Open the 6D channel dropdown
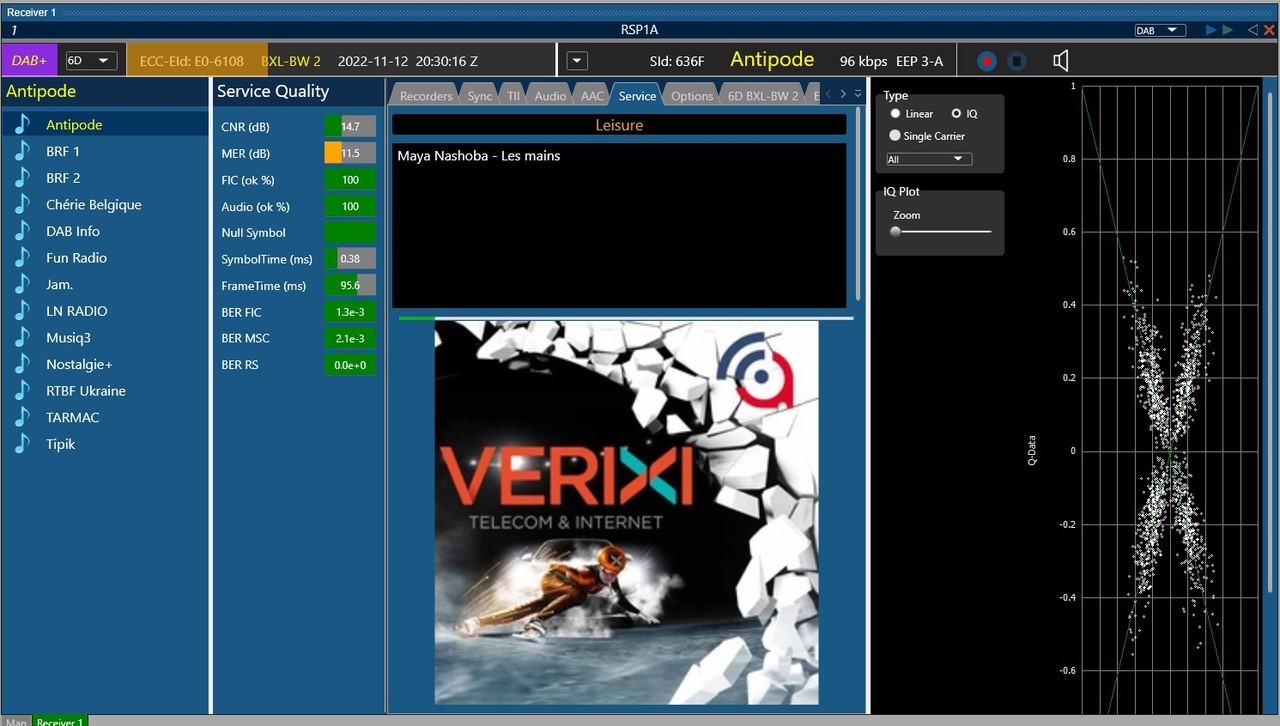1280x726 pixels. (91, 60)
